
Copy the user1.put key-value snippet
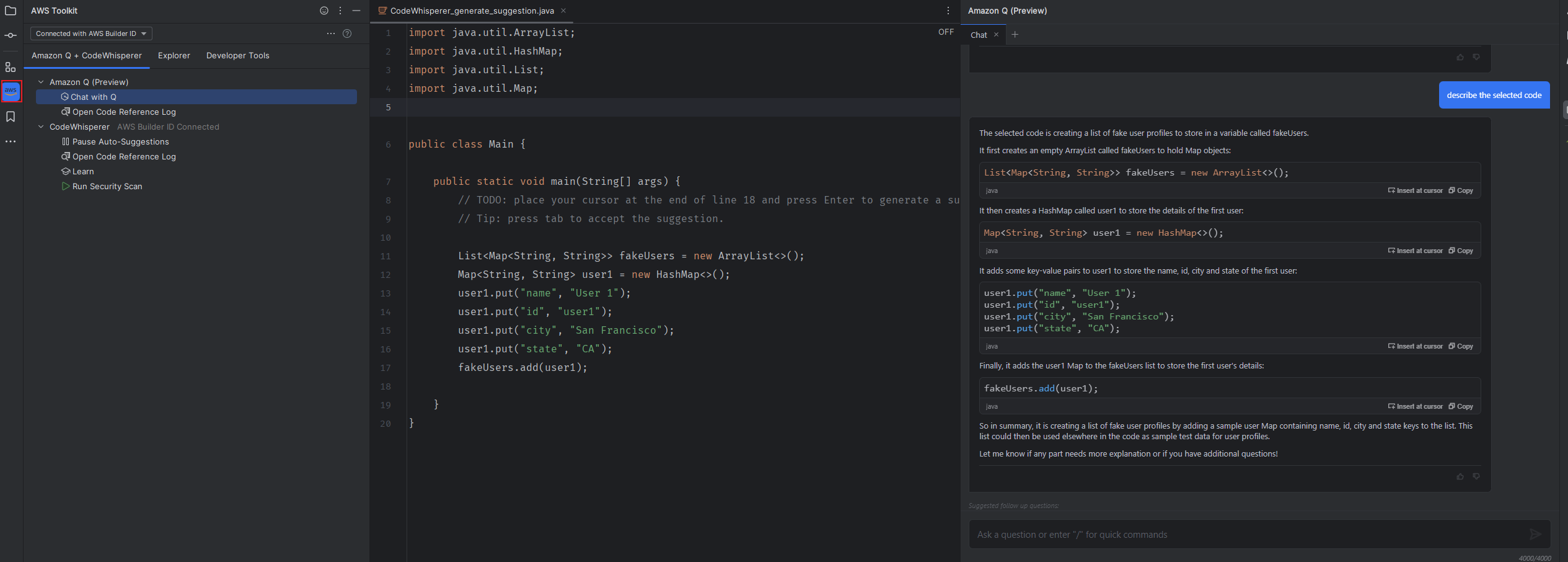click(1461, 346)
